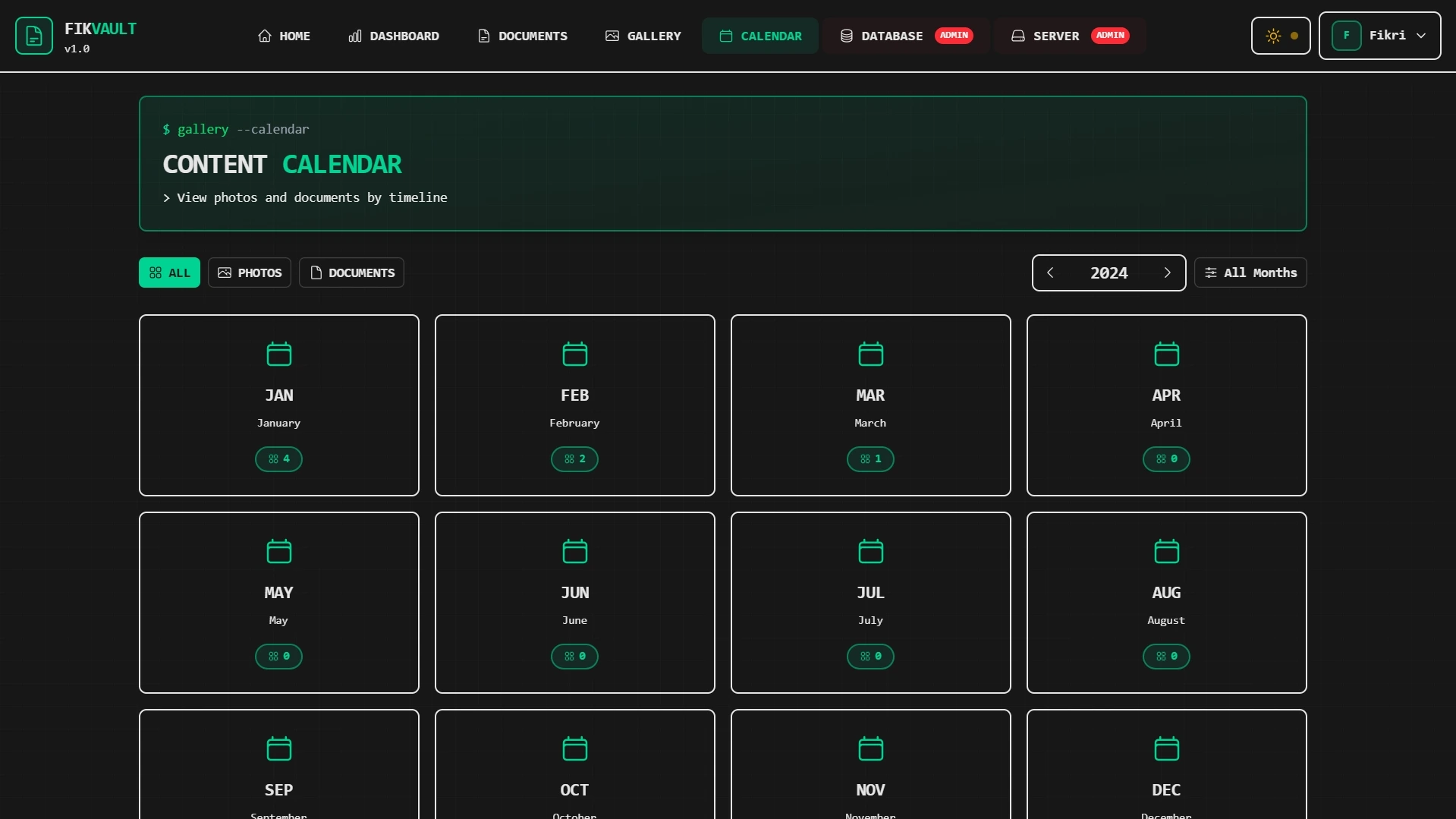
Task: Click the picture icon in the PHOTOS filter
Action: point(225,272)
